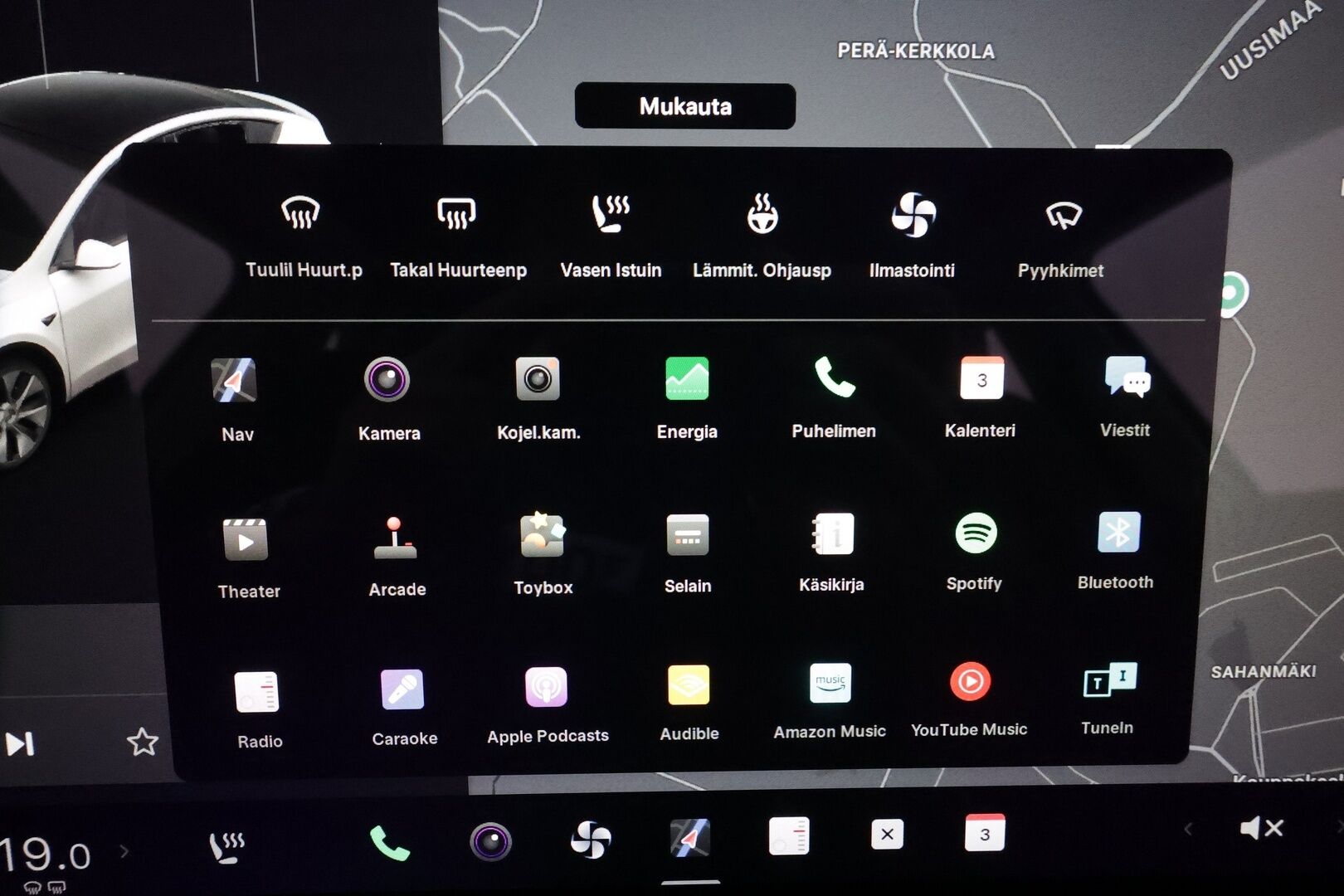Skip to next track
Viewport: 1344px width, 896px height.
click(20, 743)
